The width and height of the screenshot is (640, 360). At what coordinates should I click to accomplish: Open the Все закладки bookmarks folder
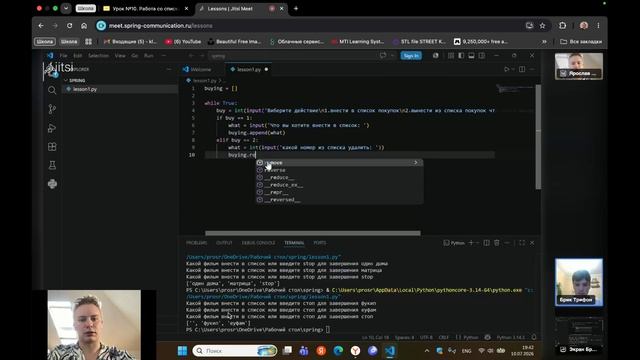[581, 42]
